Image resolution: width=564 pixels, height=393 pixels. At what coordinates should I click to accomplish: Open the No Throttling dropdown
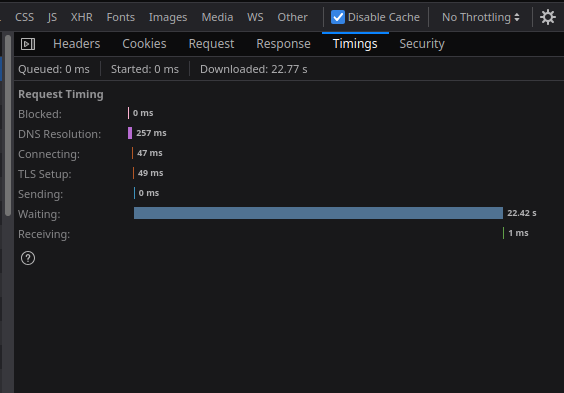(481, 17)
